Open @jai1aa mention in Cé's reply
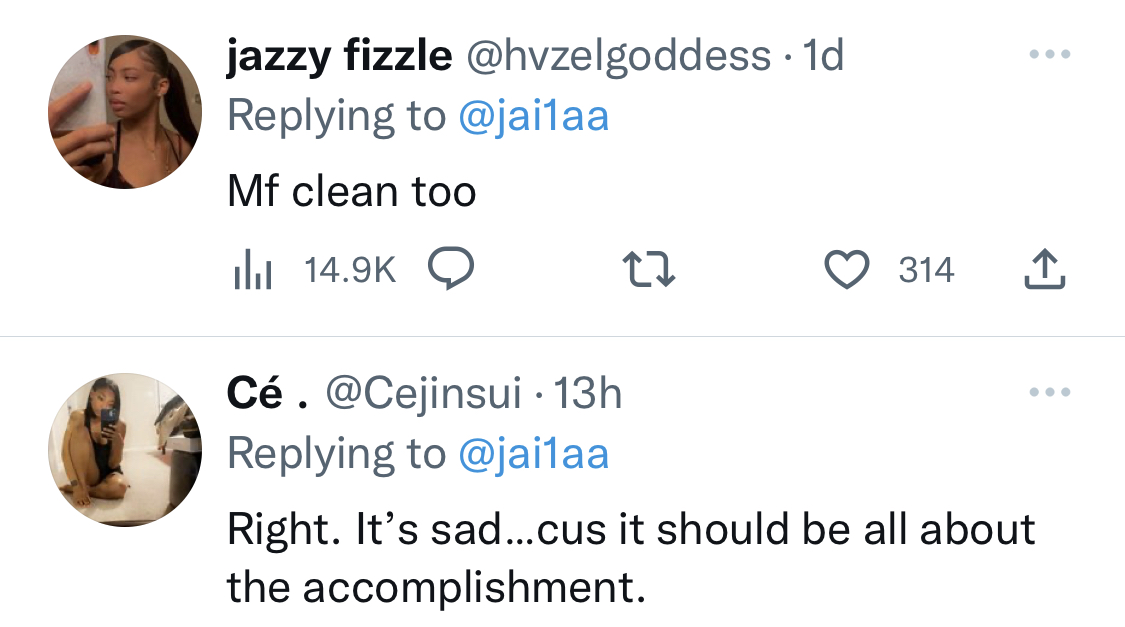This screenshot has width=1125, height=627. pos(534,454)
